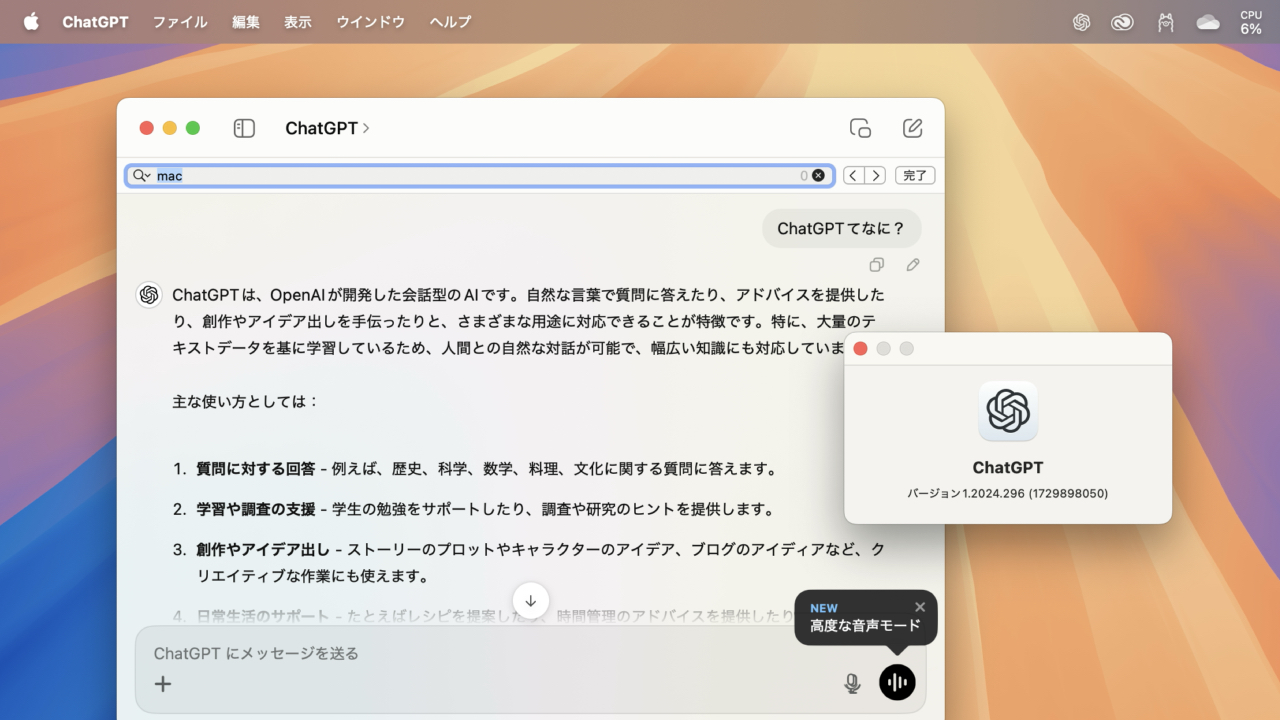Open the ウインドウ menu

(x=371, y=21)
